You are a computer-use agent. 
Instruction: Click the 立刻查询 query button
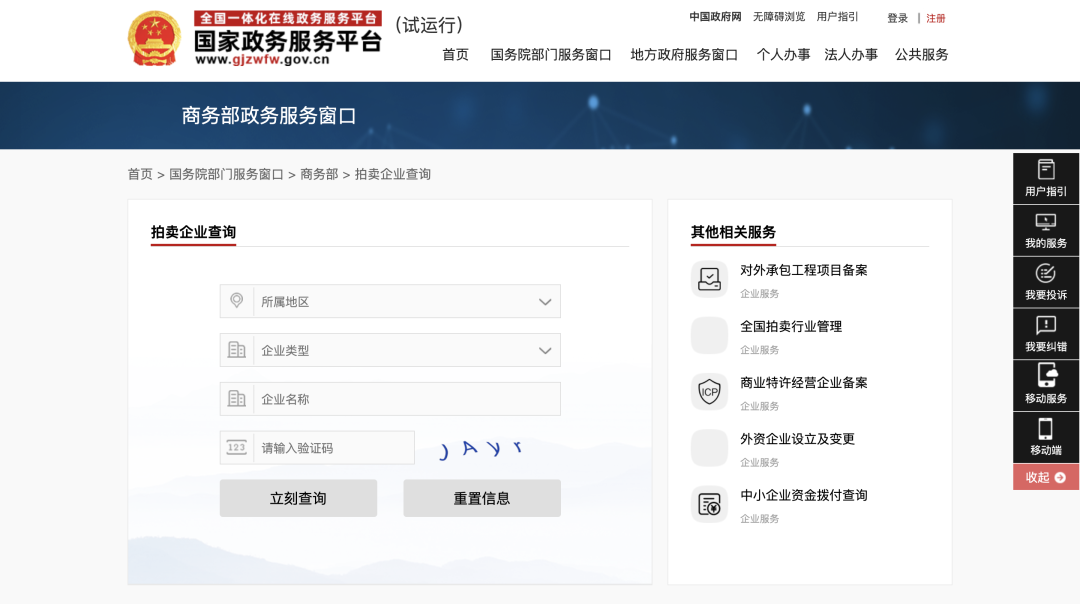298,497
